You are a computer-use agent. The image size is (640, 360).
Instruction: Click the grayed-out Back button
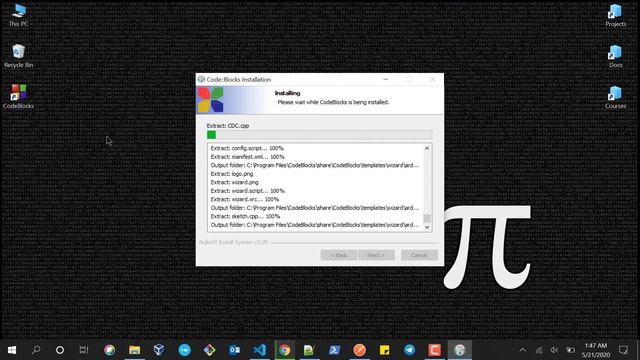coord(338,255)
